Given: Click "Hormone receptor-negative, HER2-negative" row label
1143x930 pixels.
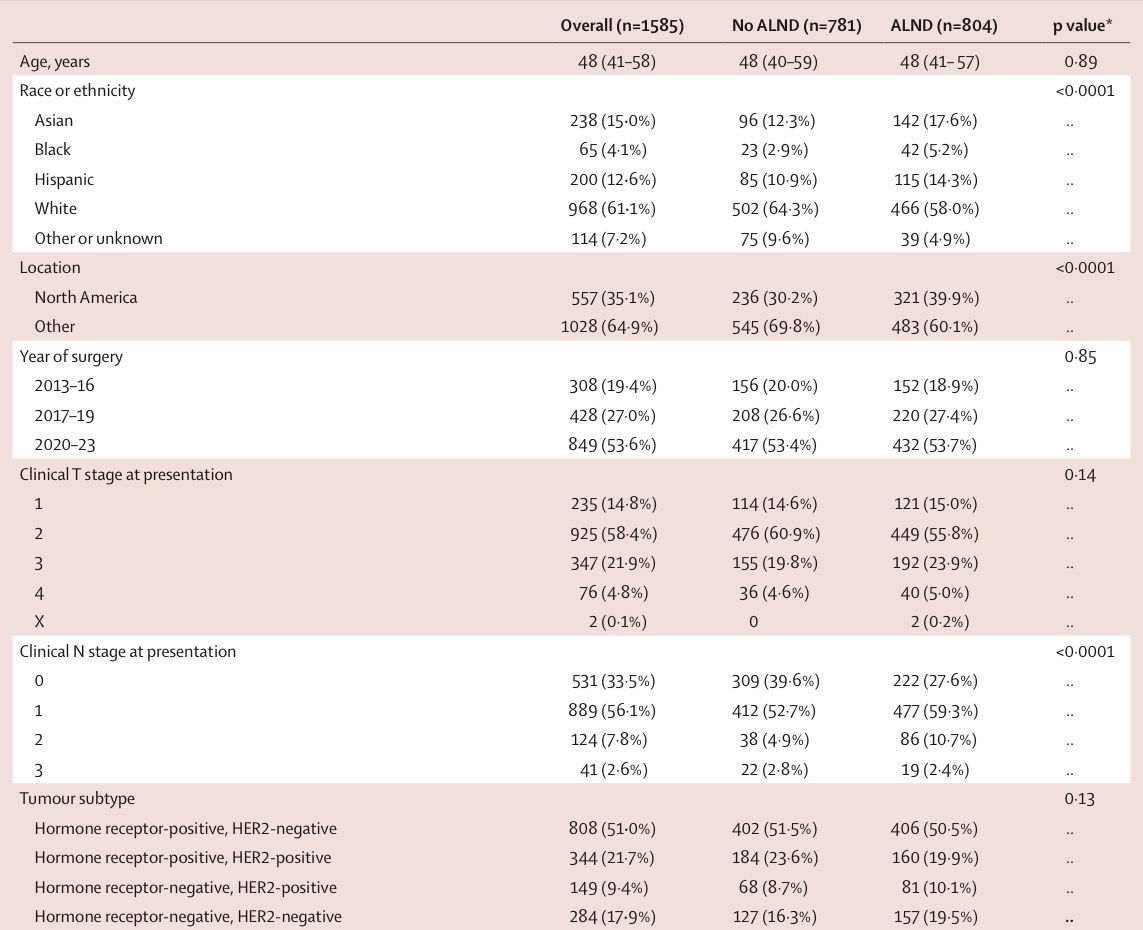Looking at the screenshot, I should 188,916.
